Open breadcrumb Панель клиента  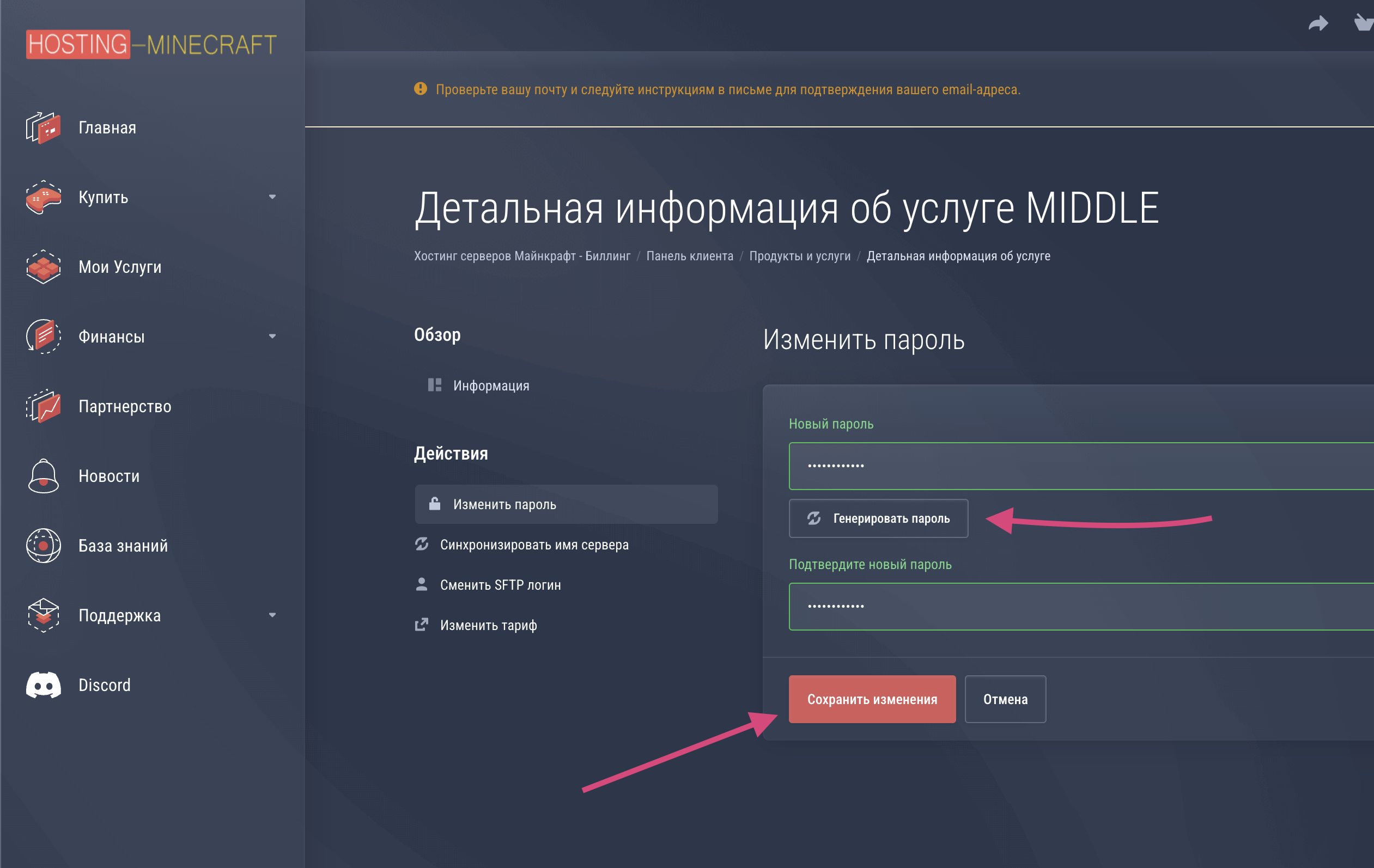point(690,256)
